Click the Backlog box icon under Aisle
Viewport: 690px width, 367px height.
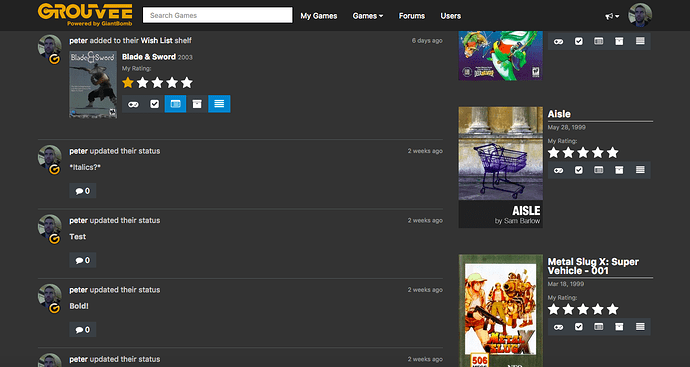619,170
